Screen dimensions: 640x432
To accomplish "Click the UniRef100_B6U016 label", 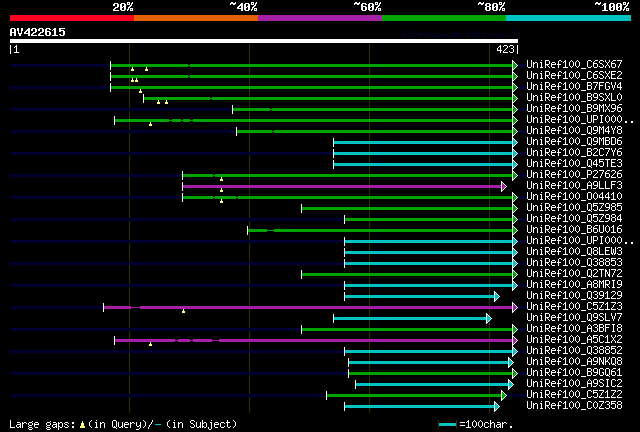I will (x=574, y=230).
